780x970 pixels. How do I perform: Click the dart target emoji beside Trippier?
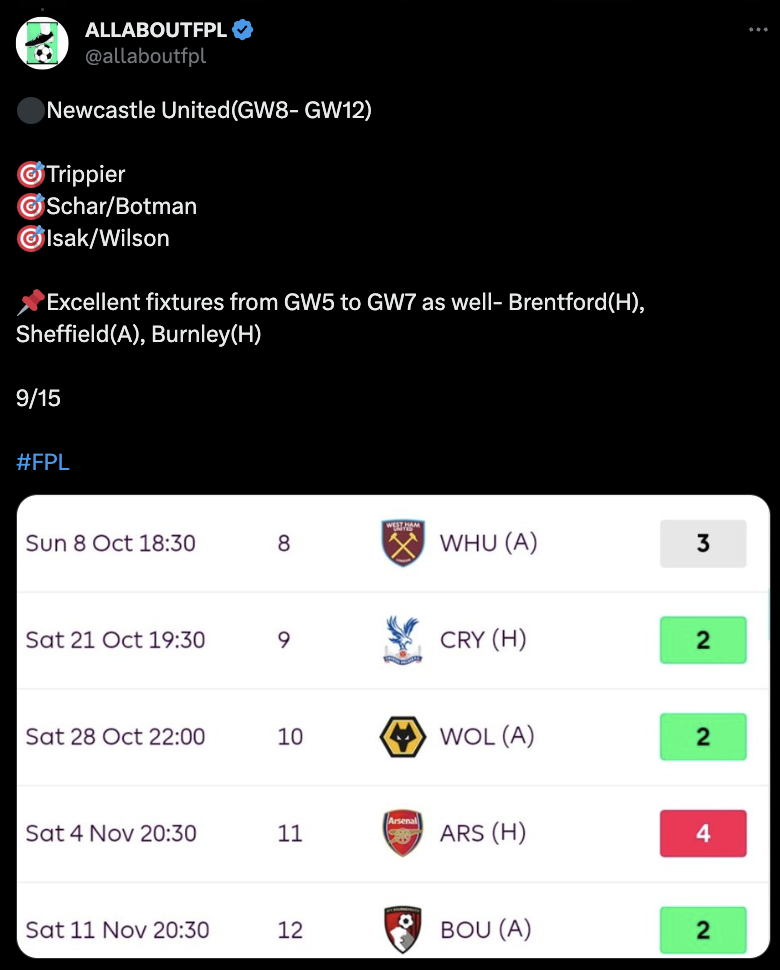point(30,174)
